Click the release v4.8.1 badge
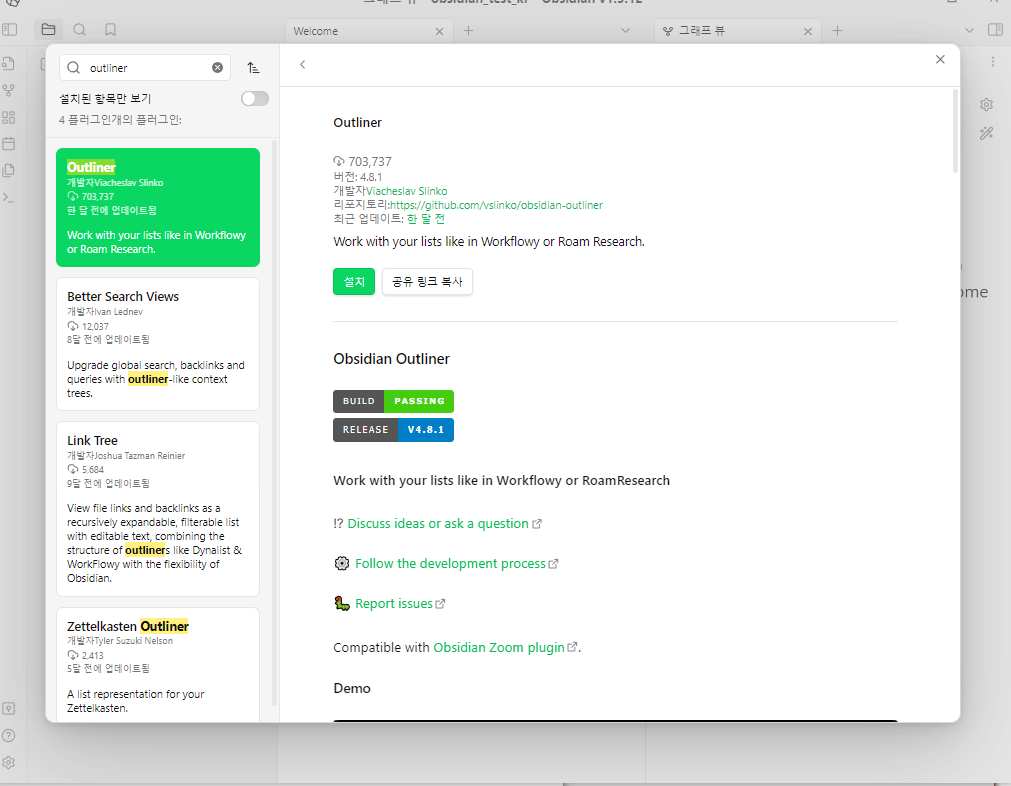Viewport: 1011px width, 786px height. pos(393,430)
